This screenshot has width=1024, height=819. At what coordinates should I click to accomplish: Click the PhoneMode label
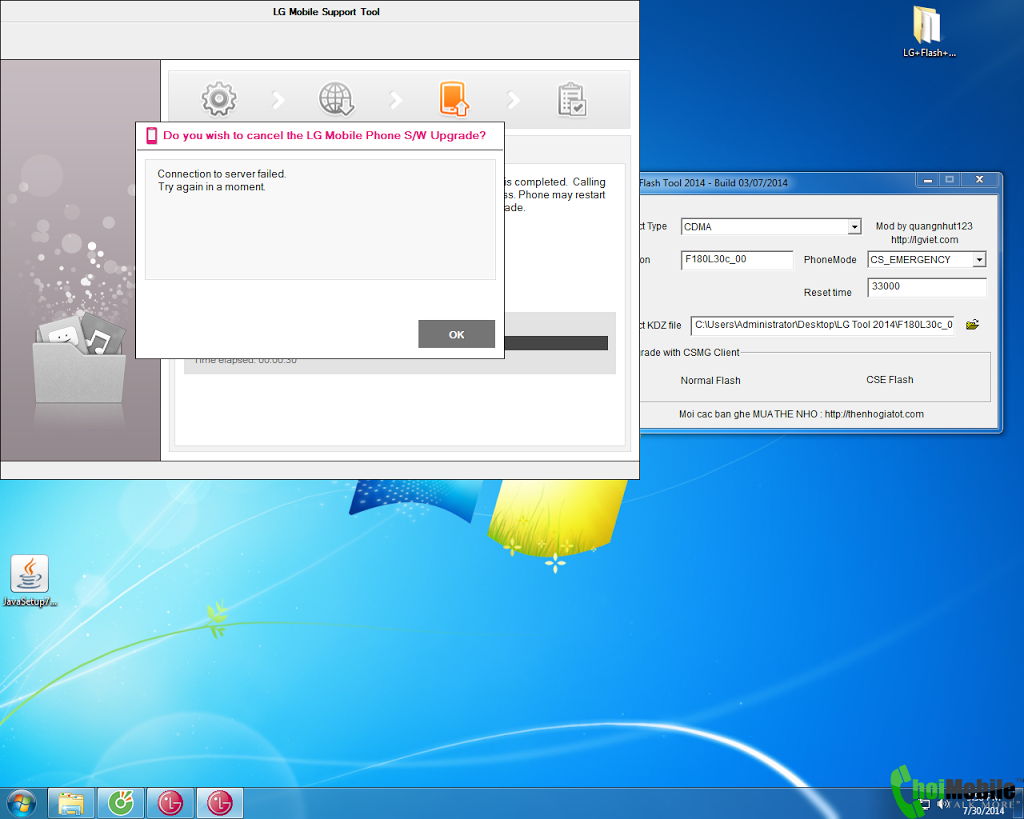click(x=829, y=259)
